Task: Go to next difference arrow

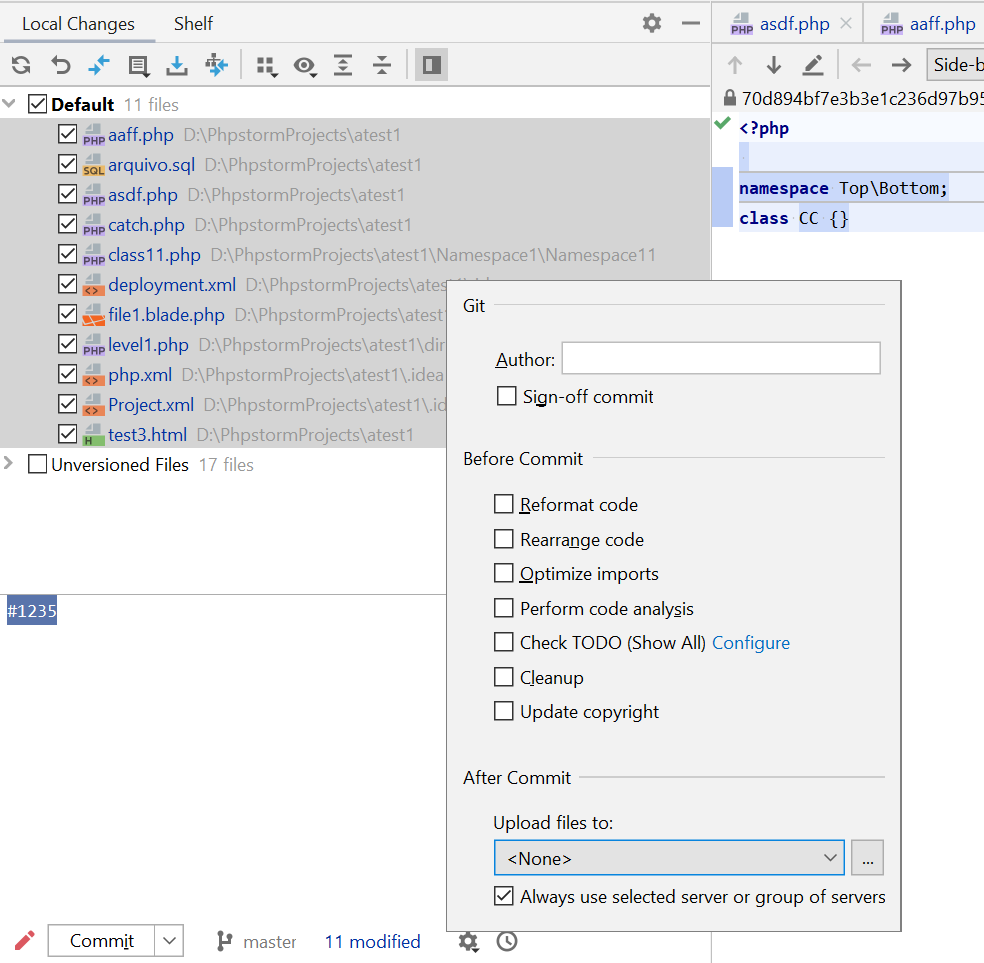Action: (774, 65)
